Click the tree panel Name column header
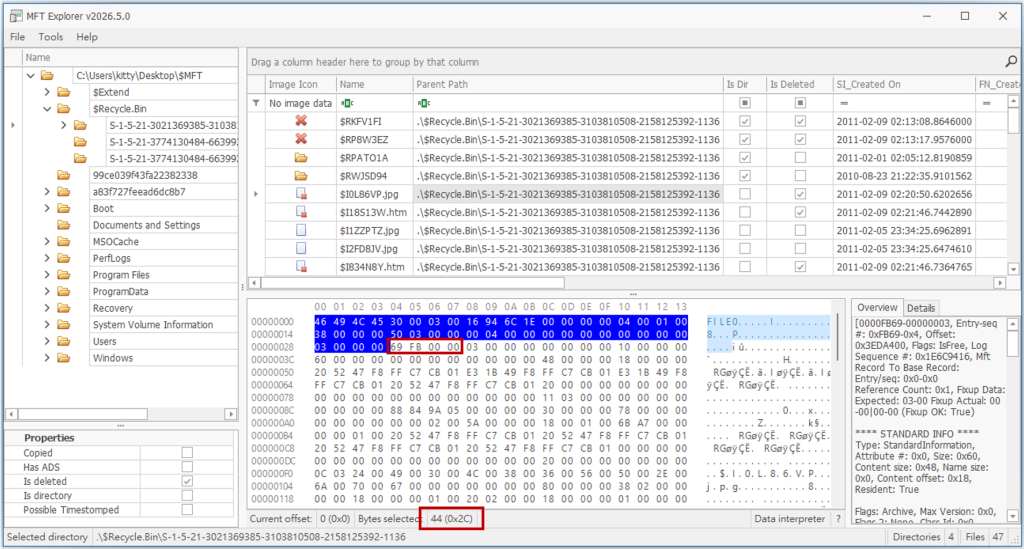Screen dimensions: 1024x549 point(130,57)
